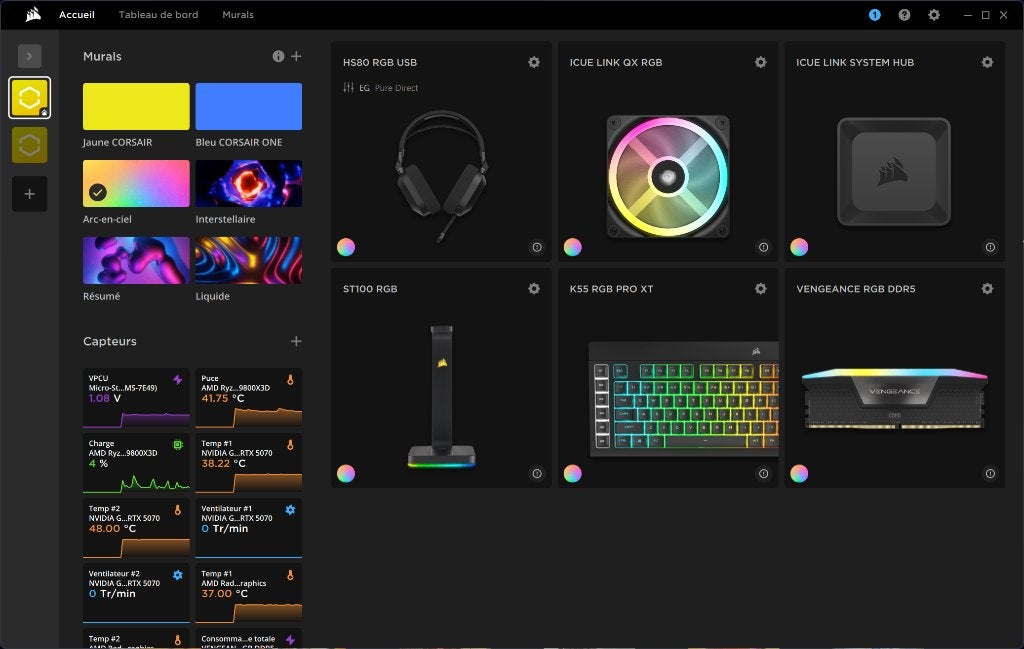
Task: Select the active yellow profile icon
Action: 29,98
